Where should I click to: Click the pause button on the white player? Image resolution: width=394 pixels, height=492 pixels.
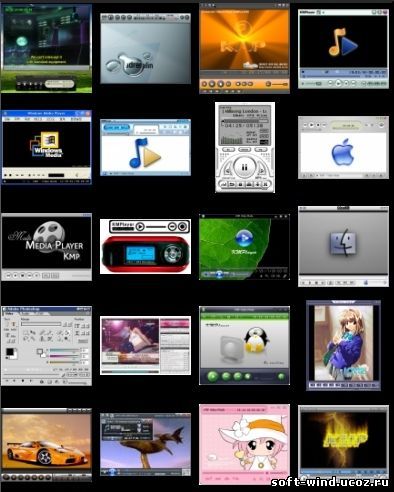[244, 167]
